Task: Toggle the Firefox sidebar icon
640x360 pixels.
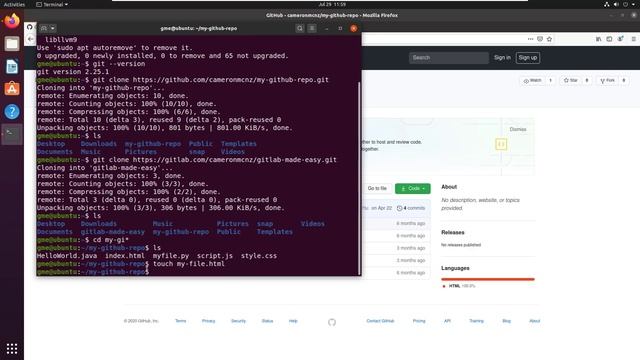Action: pyautogui.click(x=609, y=39)
